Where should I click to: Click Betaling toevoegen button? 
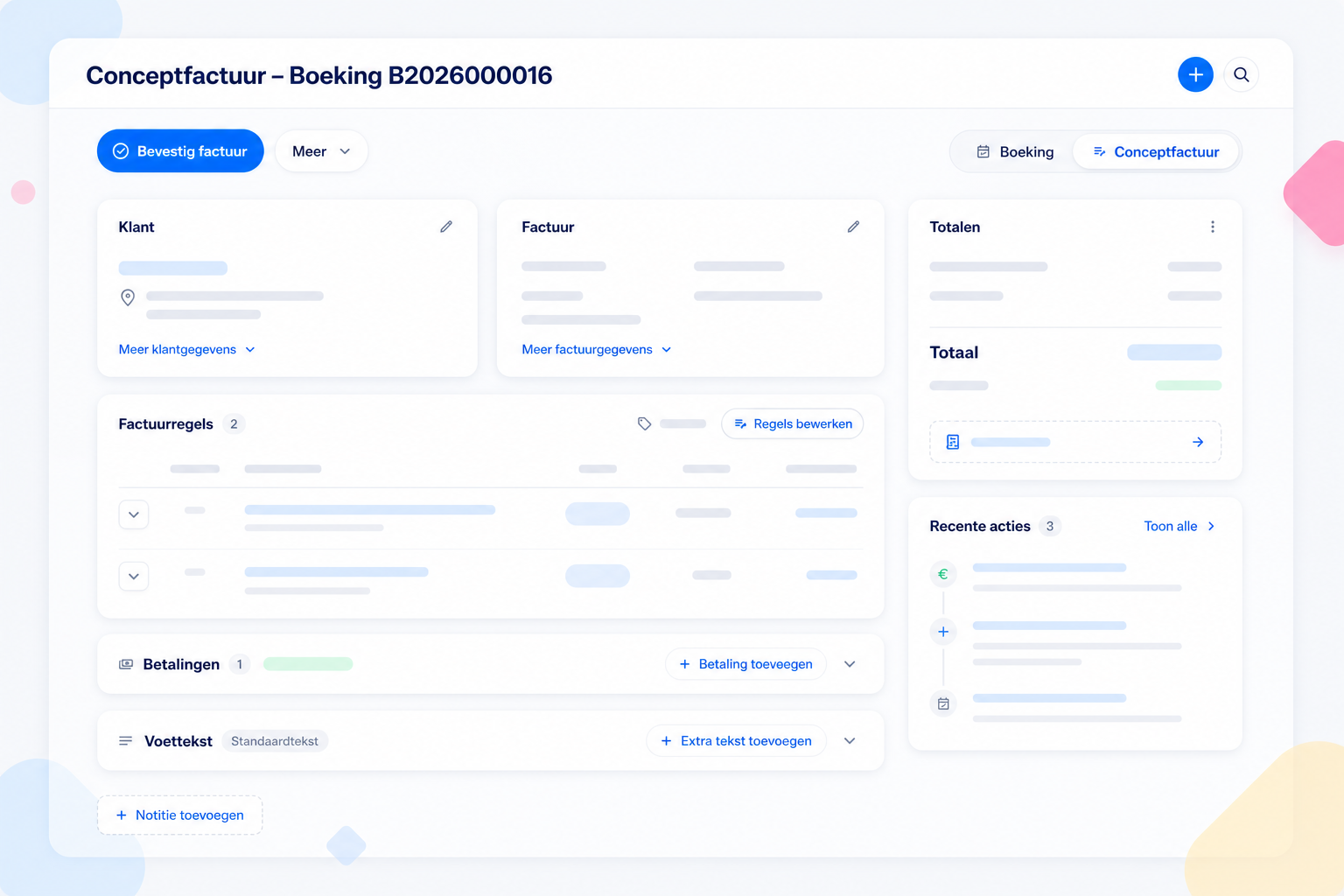tap(746, 664)
